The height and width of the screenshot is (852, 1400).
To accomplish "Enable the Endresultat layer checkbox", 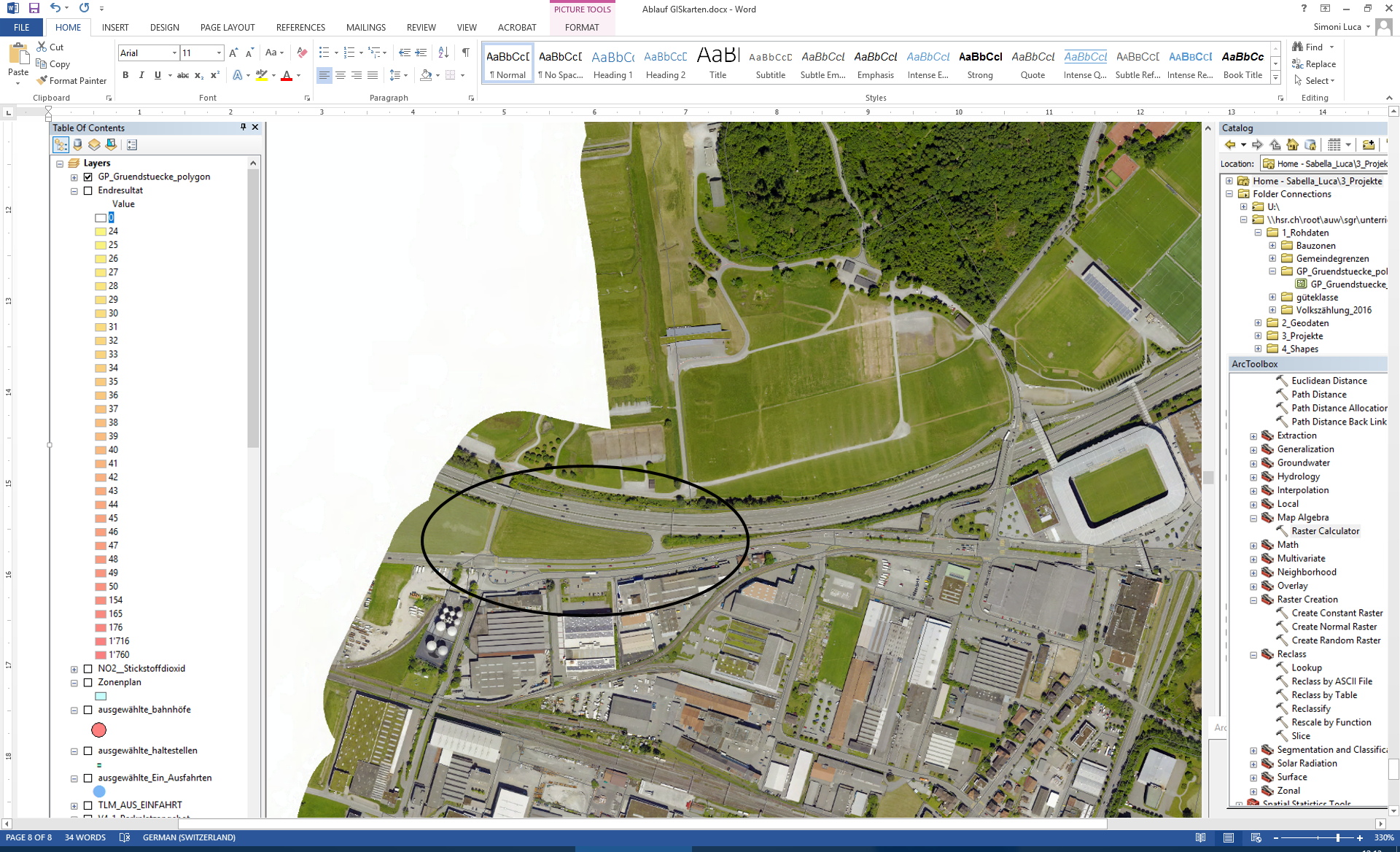I will tap(88, 190).
